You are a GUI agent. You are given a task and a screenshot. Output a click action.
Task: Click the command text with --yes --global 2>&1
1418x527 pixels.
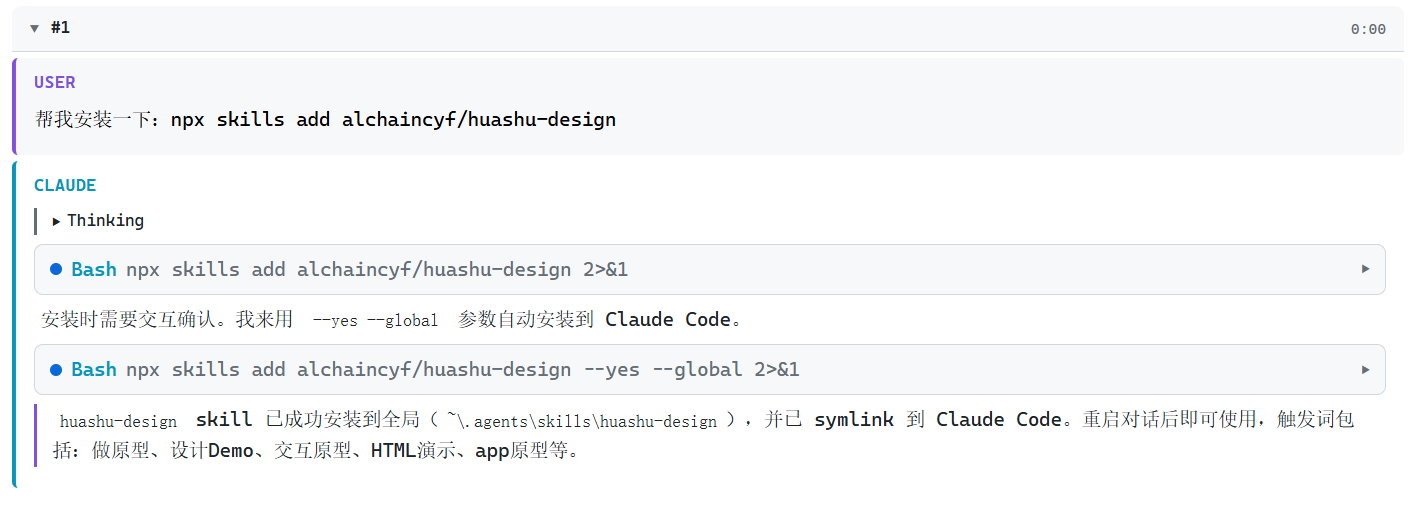point(463,369)
